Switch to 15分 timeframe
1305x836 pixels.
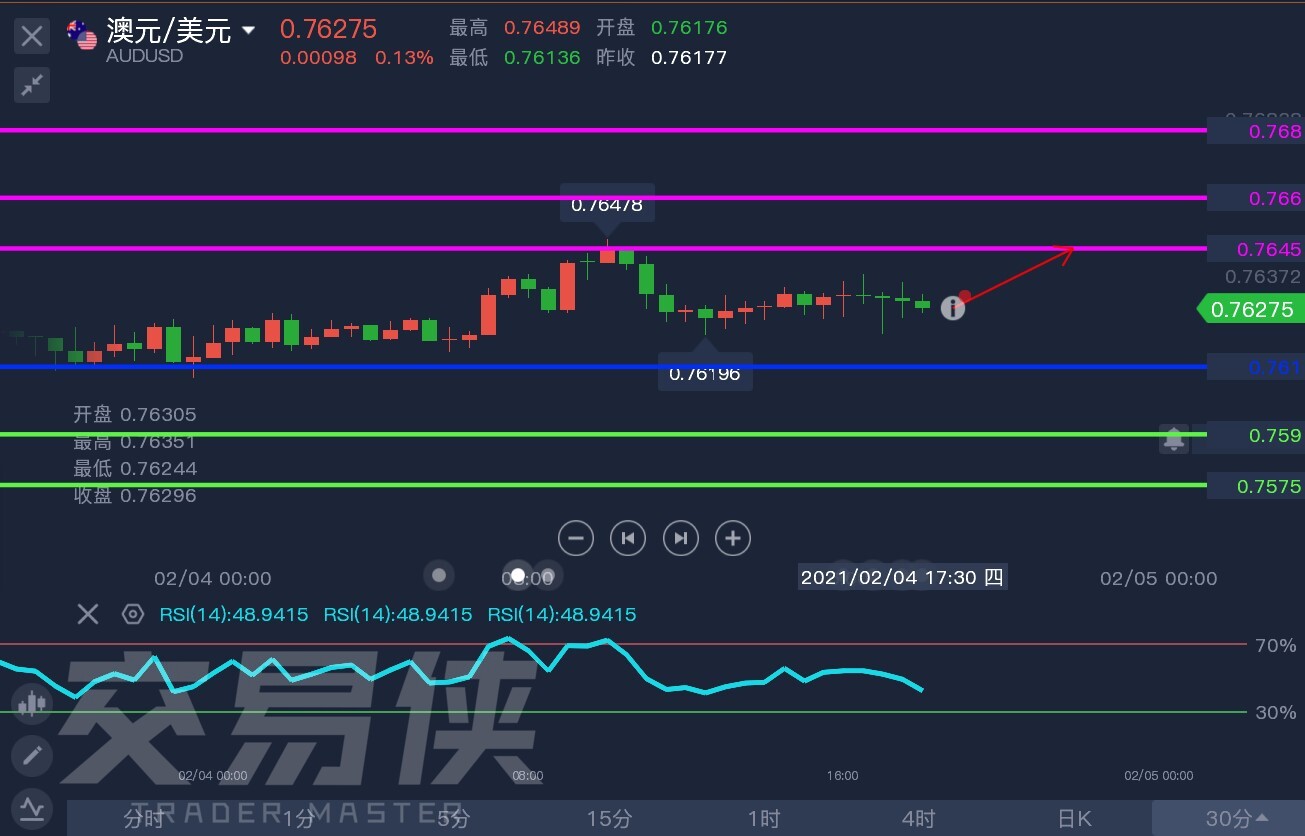click(x=609, y=819)
